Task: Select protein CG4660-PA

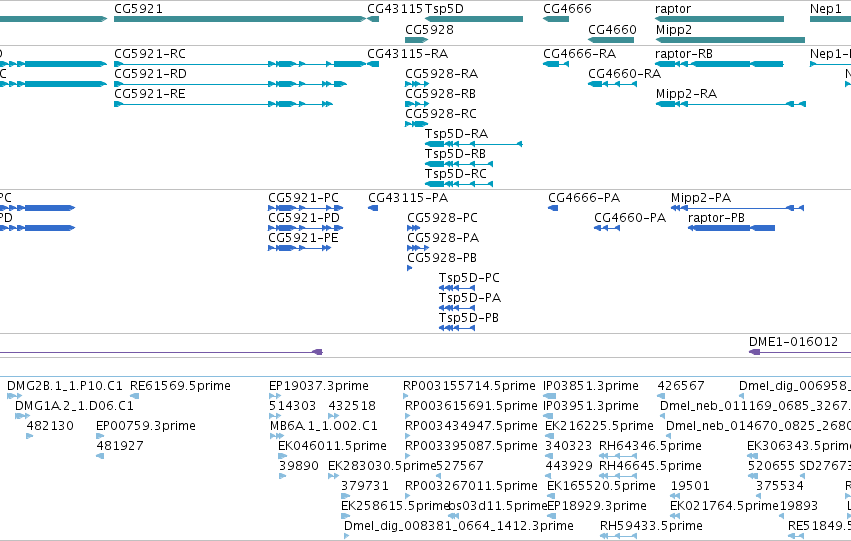Action: tap(630, 218)
